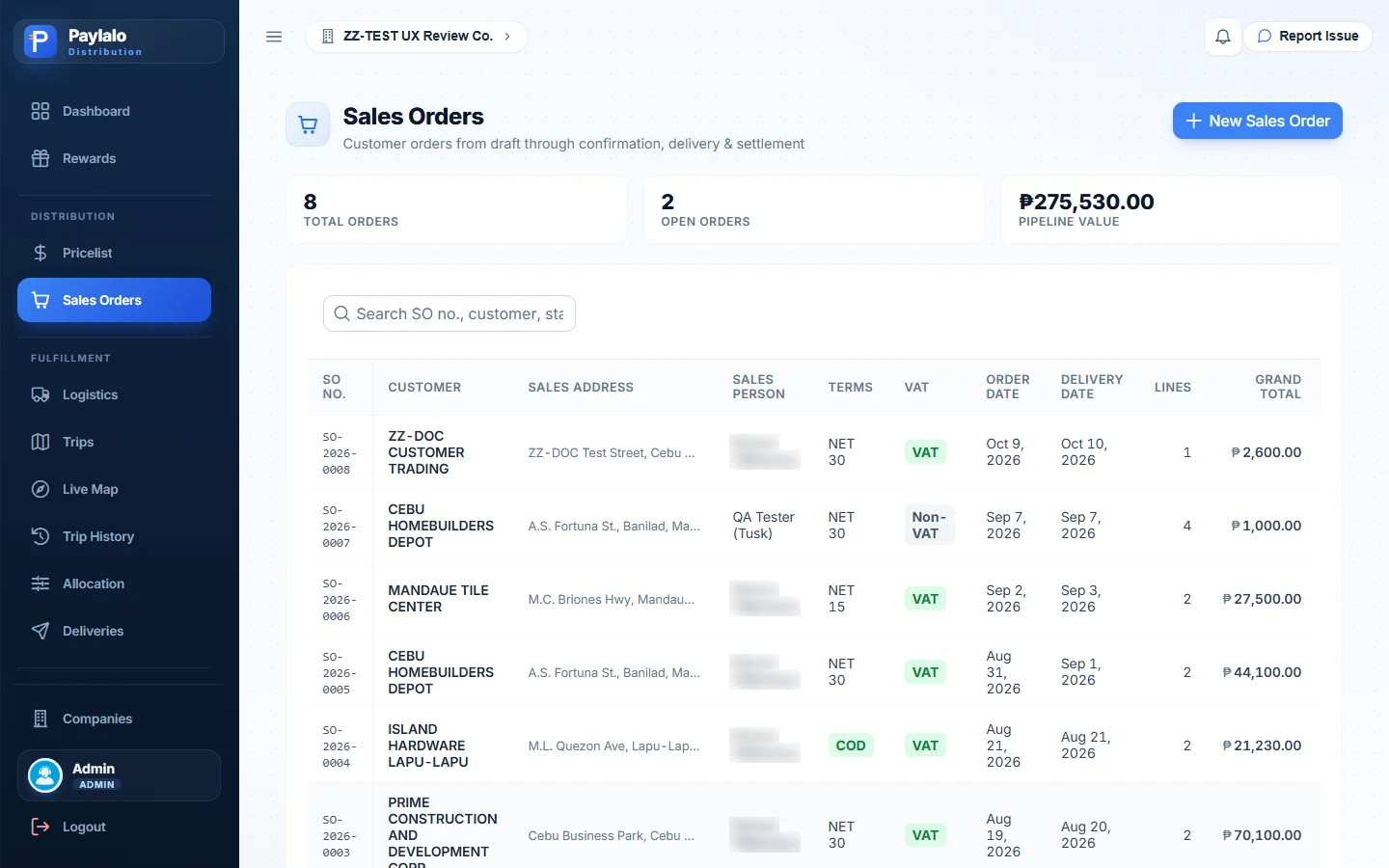
Task: Click the New Sales Order button
Action: 1258,121
